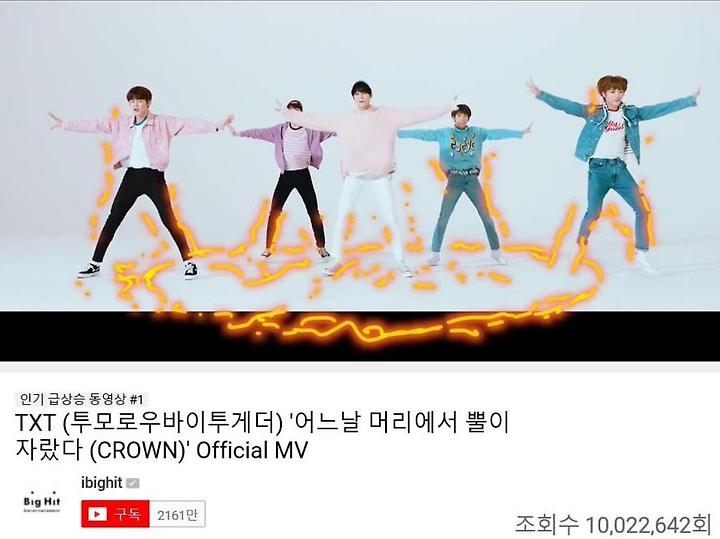Click the gray divider strip below the player
Image resolution: width=720 pixels, height=539 pixels.
360,367
